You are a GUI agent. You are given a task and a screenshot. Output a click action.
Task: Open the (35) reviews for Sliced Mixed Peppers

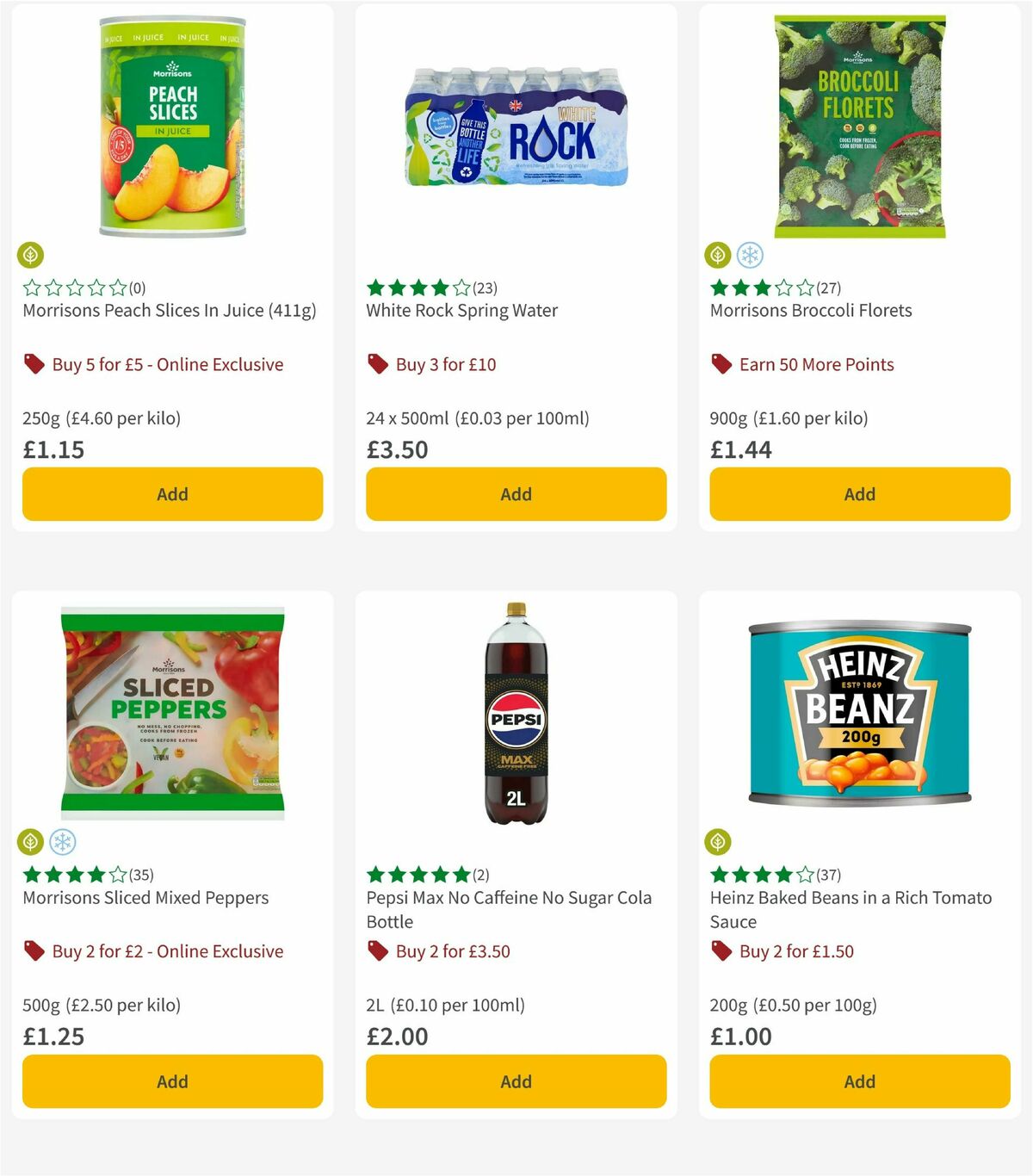(x=142, y=874)
